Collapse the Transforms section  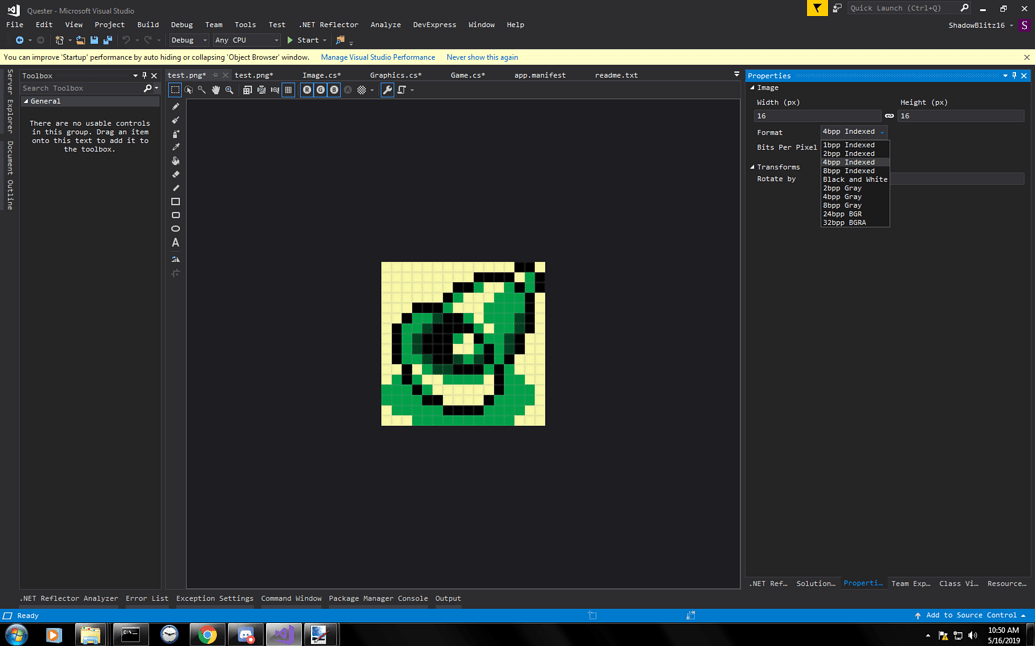pyautogui.click(x=753, y=166)
